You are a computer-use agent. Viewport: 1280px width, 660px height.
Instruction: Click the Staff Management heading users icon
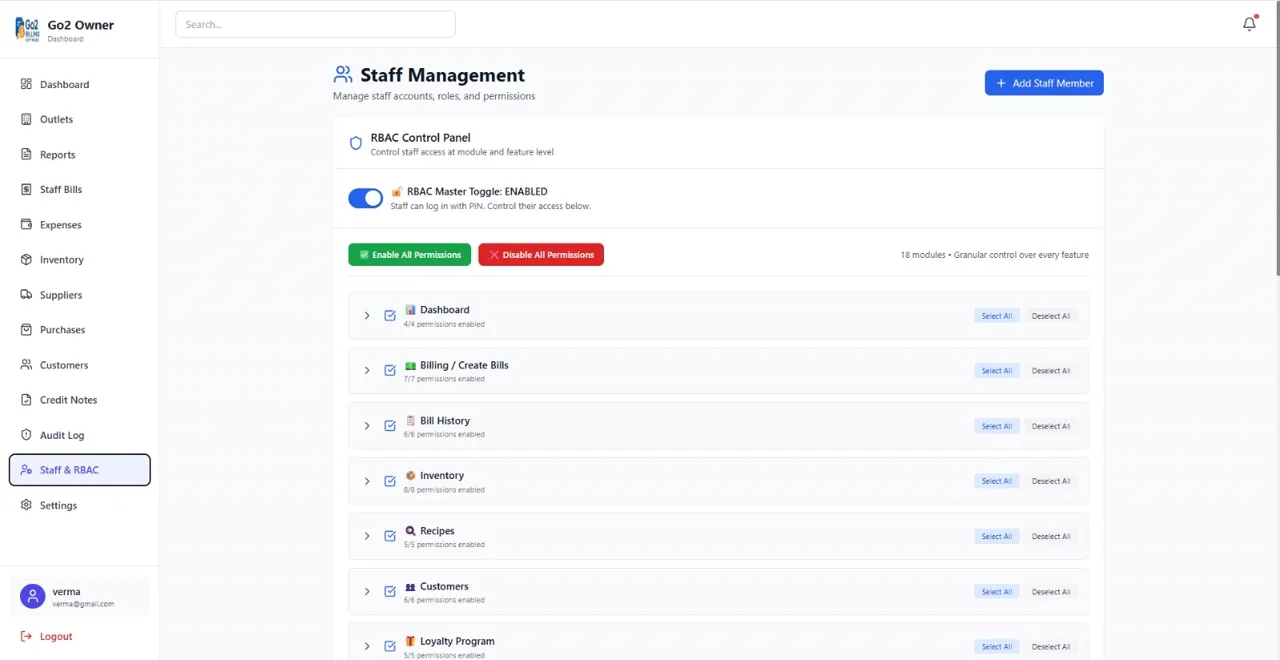[343, 75]
